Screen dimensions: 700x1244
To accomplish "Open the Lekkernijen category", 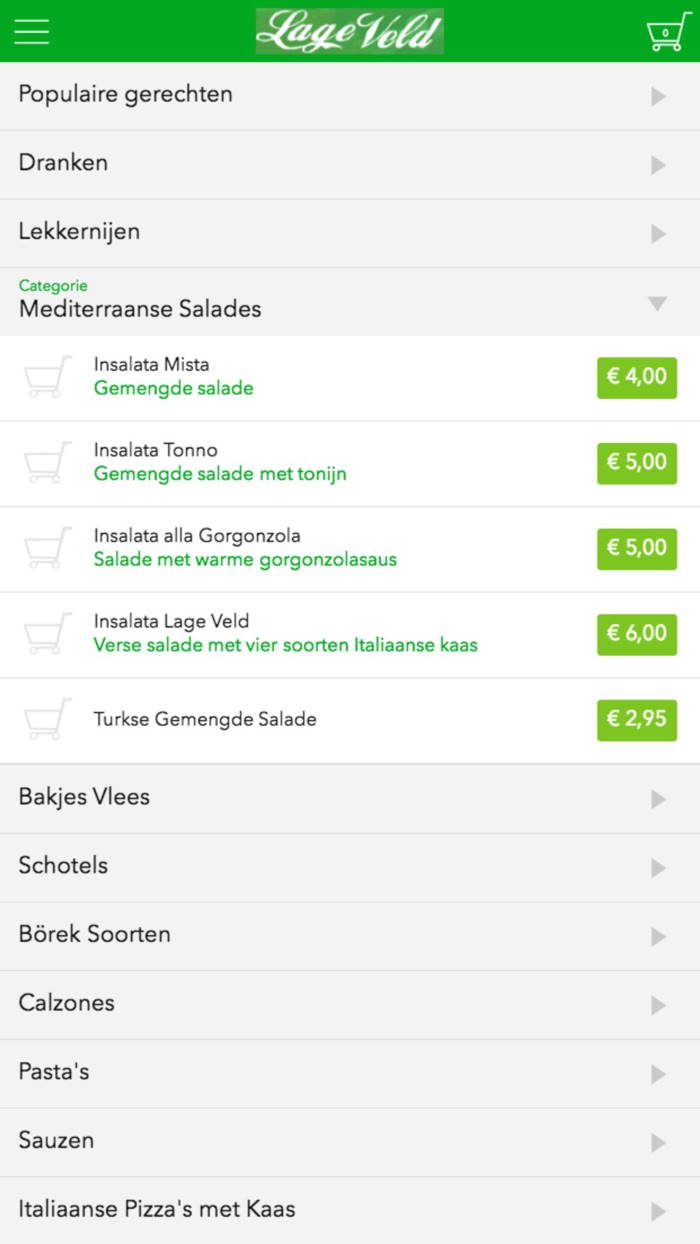I will tap(350, 232).
